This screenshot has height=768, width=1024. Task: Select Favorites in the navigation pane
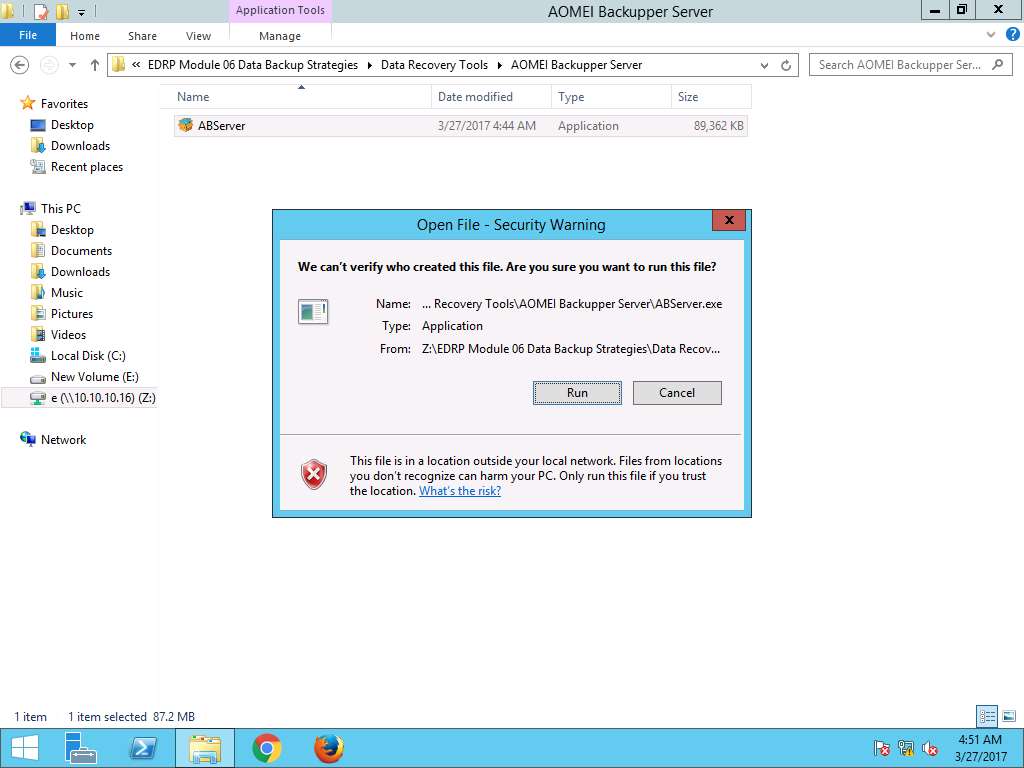coord(64,104)
